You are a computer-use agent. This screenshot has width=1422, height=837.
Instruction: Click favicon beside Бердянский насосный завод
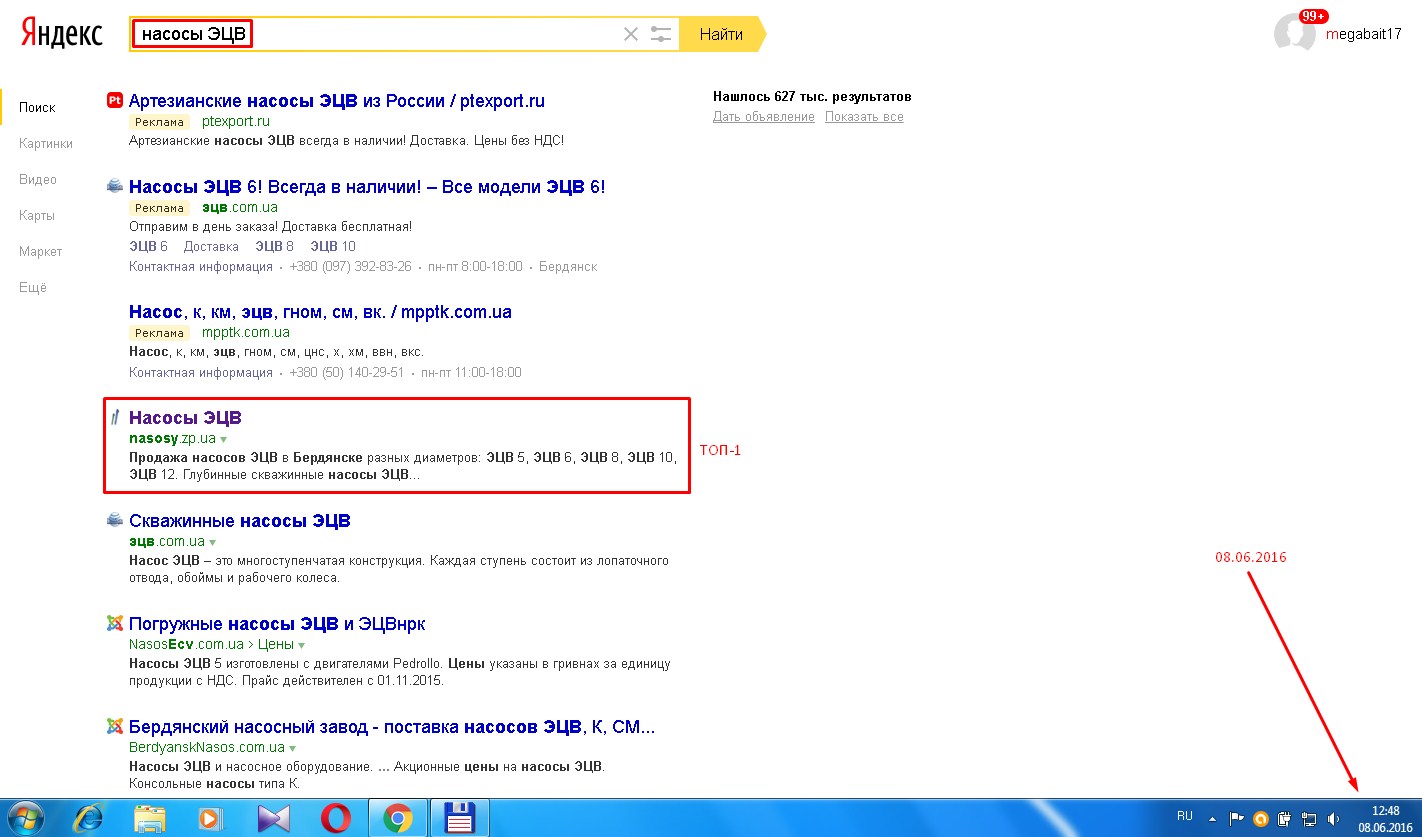coord(114,726)
